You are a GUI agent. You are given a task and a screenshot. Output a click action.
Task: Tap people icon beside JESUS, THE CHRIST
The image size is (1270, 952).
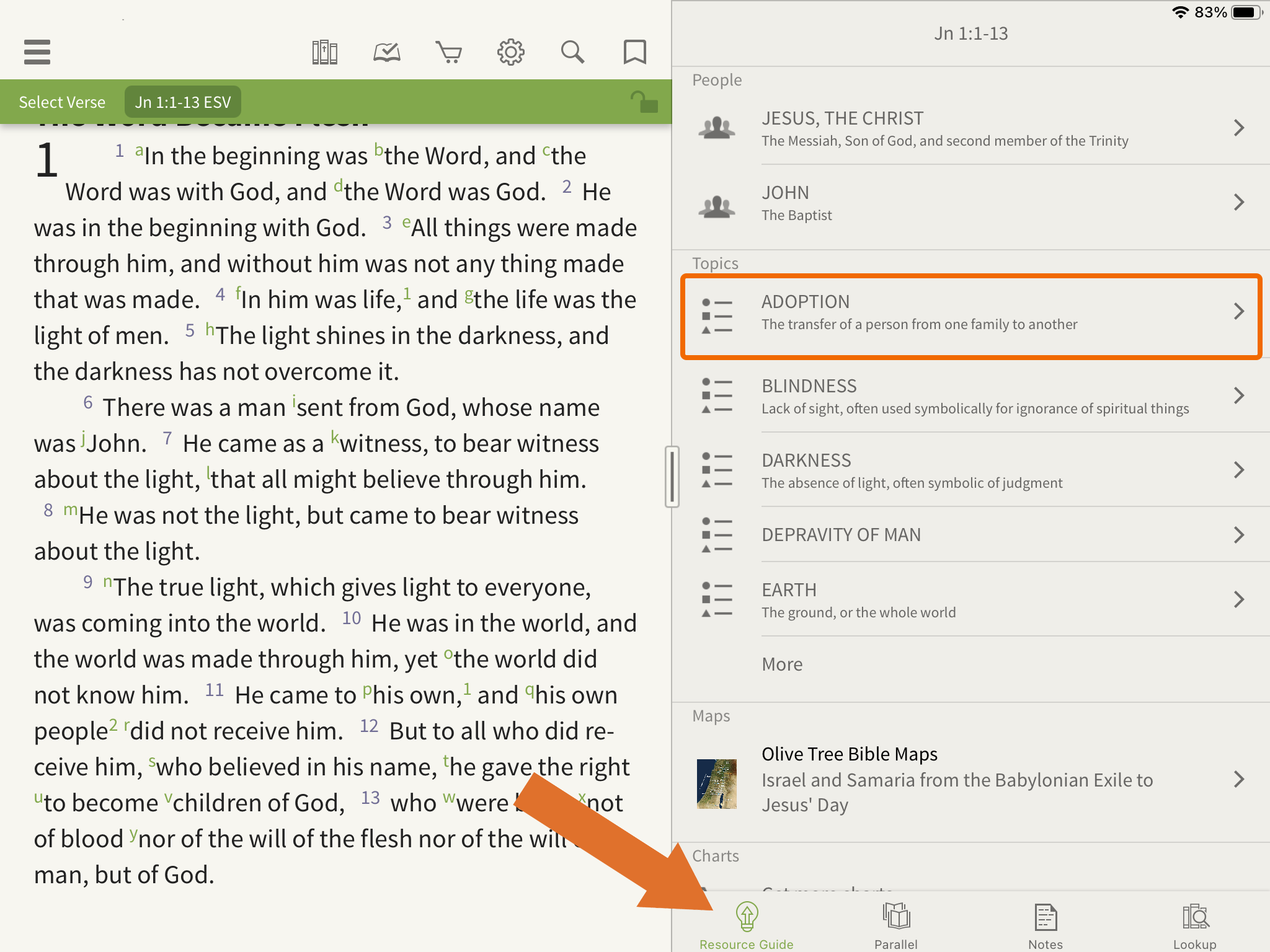tap(717, 128)
